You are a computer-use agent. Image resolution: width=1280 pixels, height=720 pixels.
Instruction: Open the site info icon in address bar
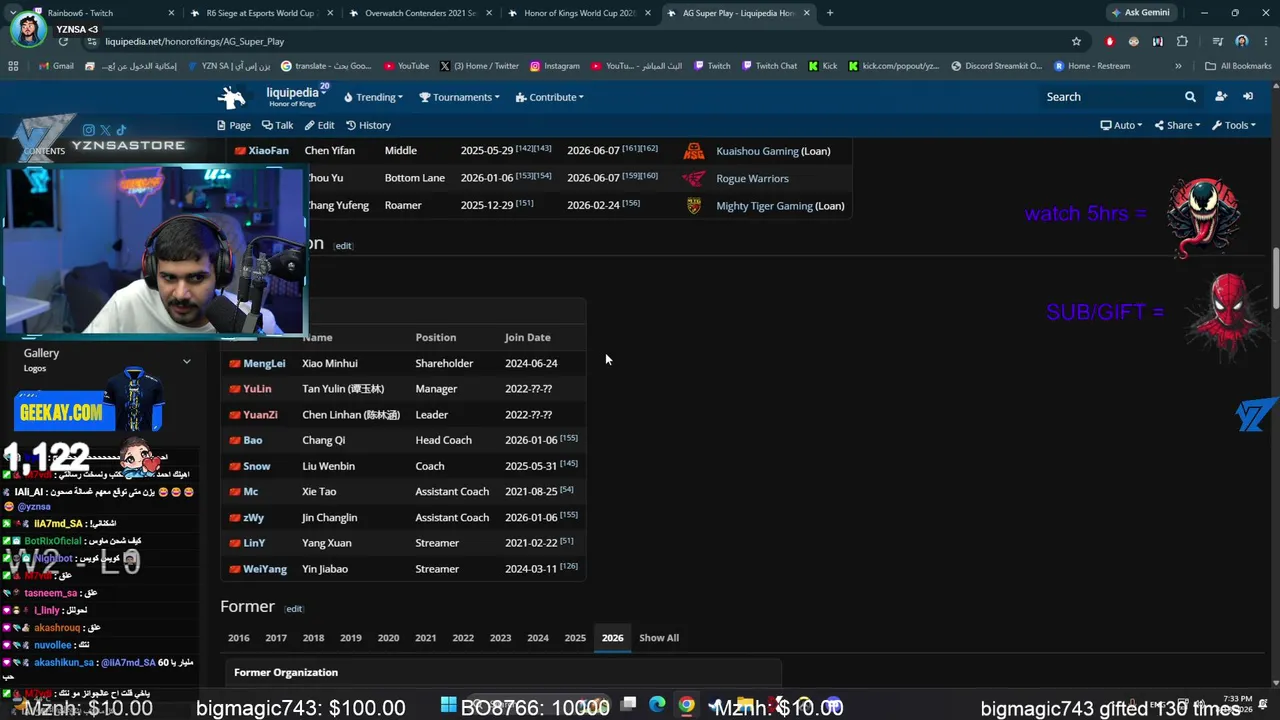click(92, 41)
